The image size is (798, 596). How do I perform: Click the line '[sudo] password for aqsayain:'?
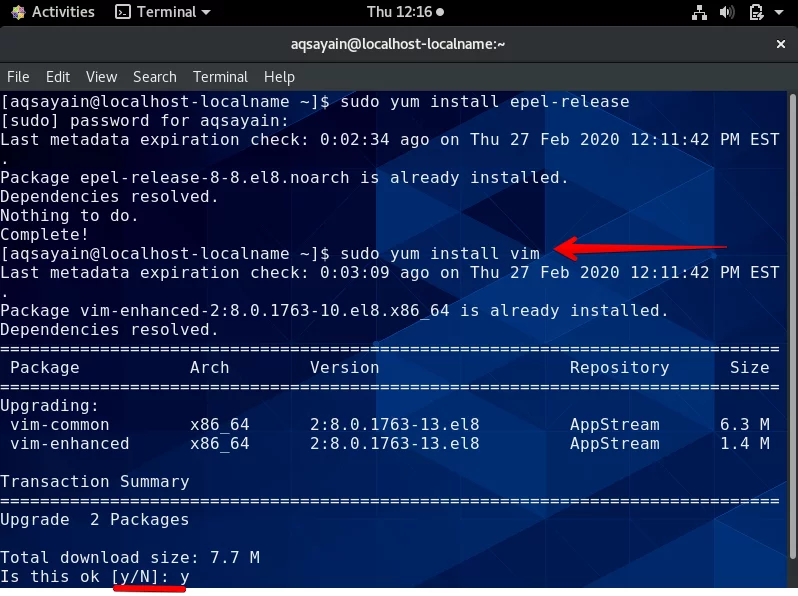click(x=145, y=121)
